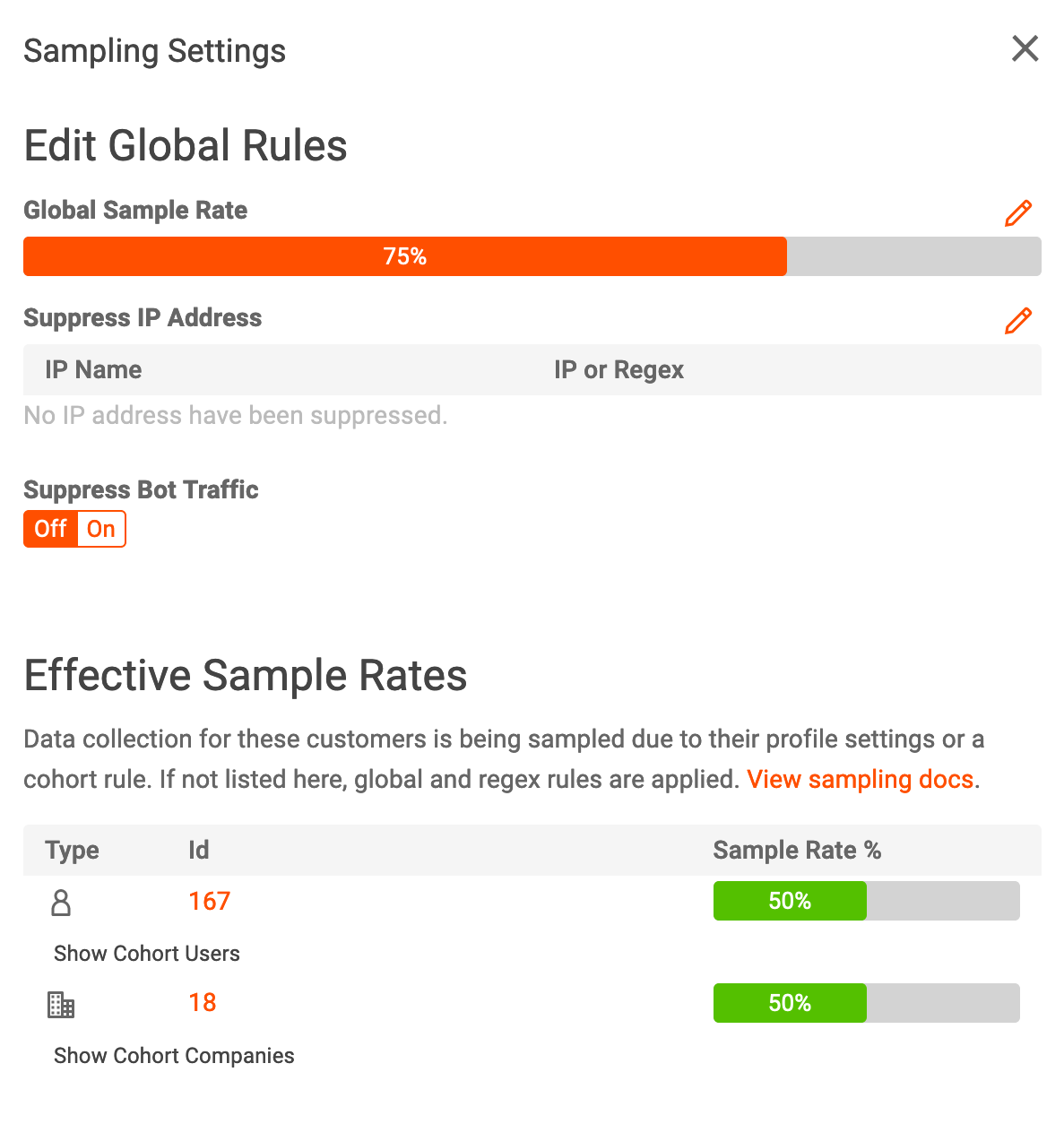Viewport: 1064px width, 1124px height.
Task: Adjust the 75% Global Sample Rate bar
Action: (x=404, y=256)
